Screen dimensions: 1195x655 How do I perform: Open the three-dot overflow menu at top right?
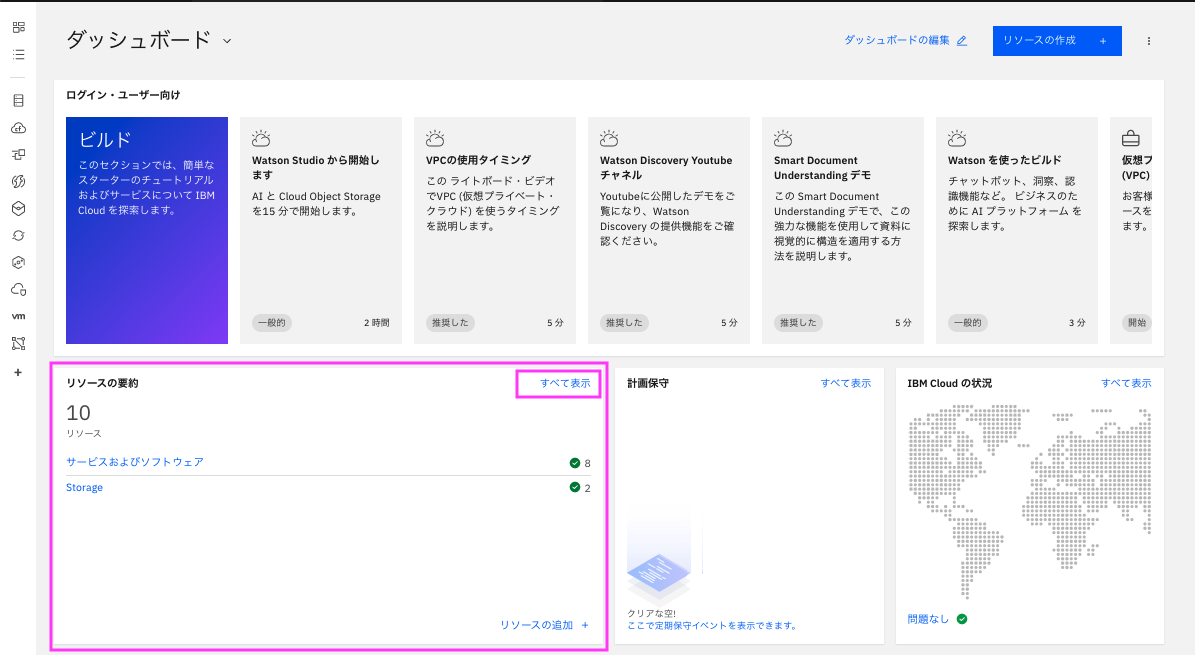coord(1149,41)
